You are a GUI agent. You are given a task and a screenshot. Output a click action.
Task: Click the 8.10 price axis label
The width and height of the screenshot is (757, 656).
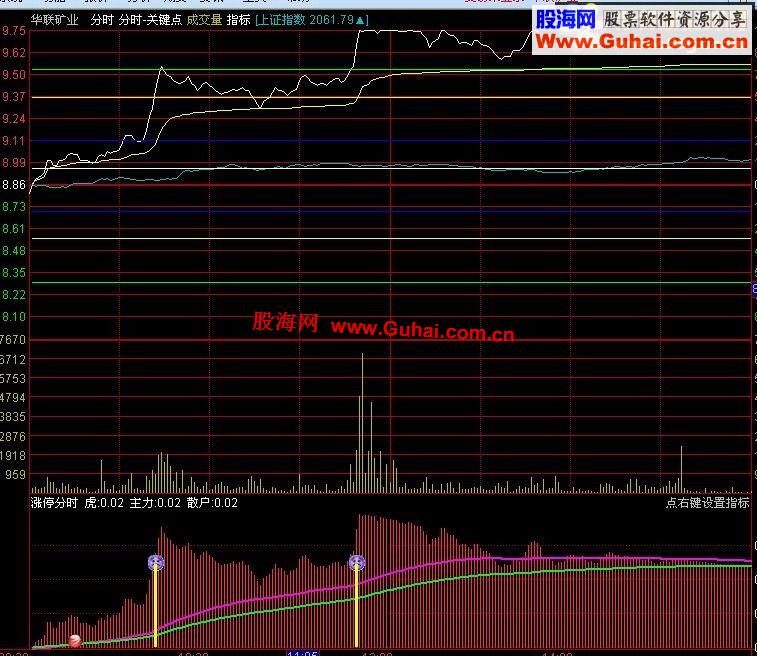pyautogui.click(x=13, y=317)
